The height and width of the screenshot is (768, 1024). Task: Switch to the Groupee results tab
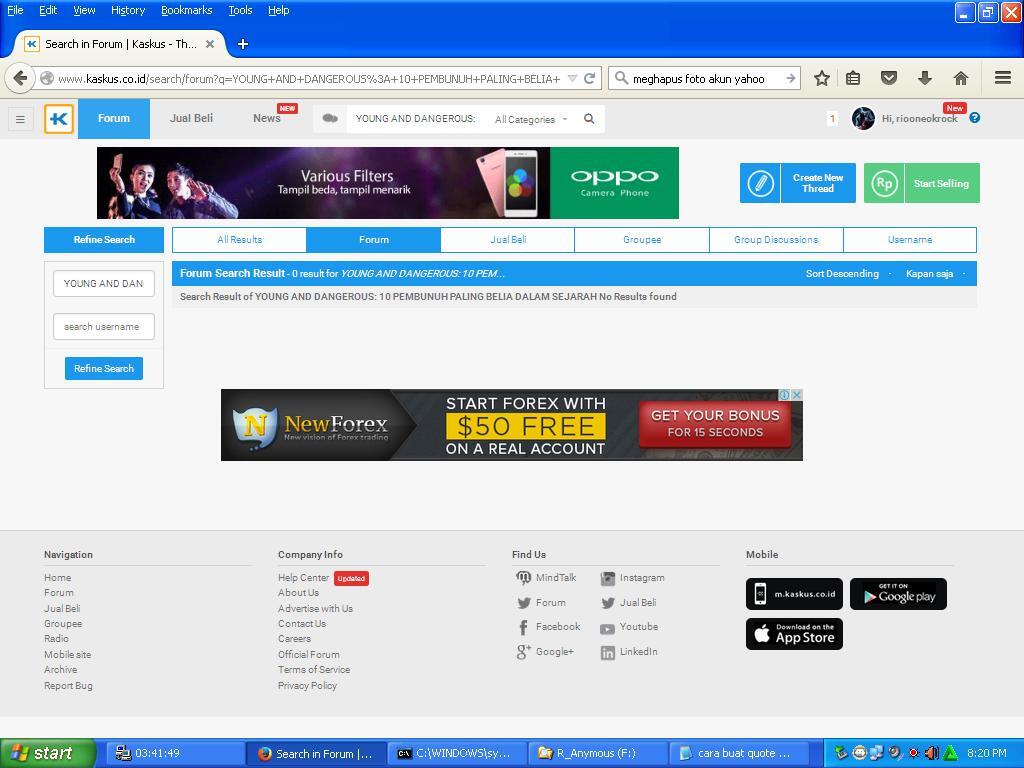pyautogui.click(x=642, y=240)
